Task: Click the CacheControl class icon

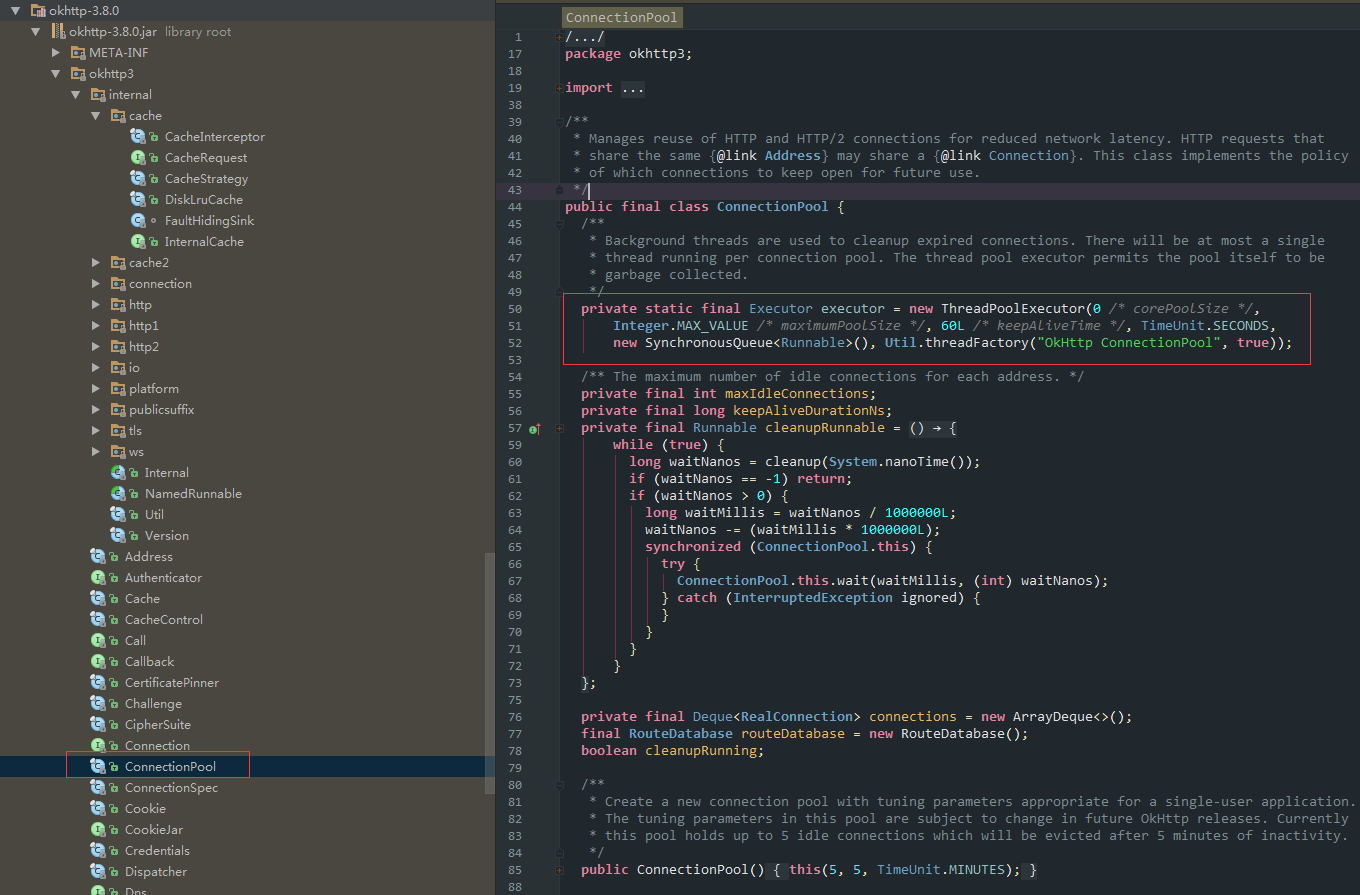Action: [98, 620]
